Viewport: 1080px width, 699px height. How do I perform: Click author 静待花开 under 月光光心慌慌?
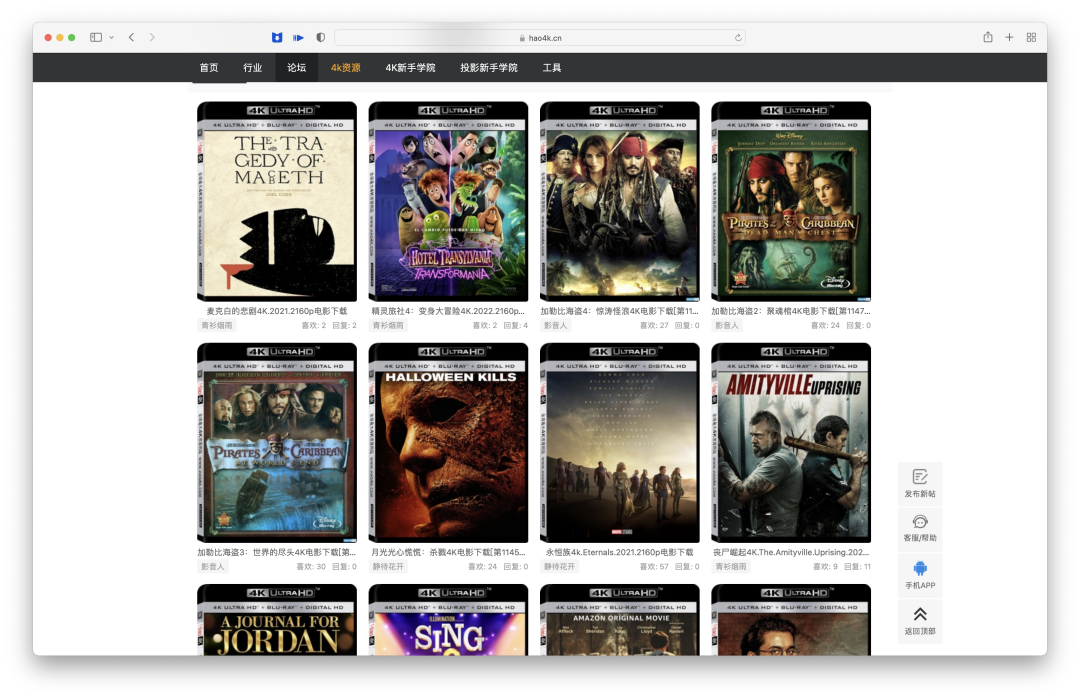pos(388,567)
